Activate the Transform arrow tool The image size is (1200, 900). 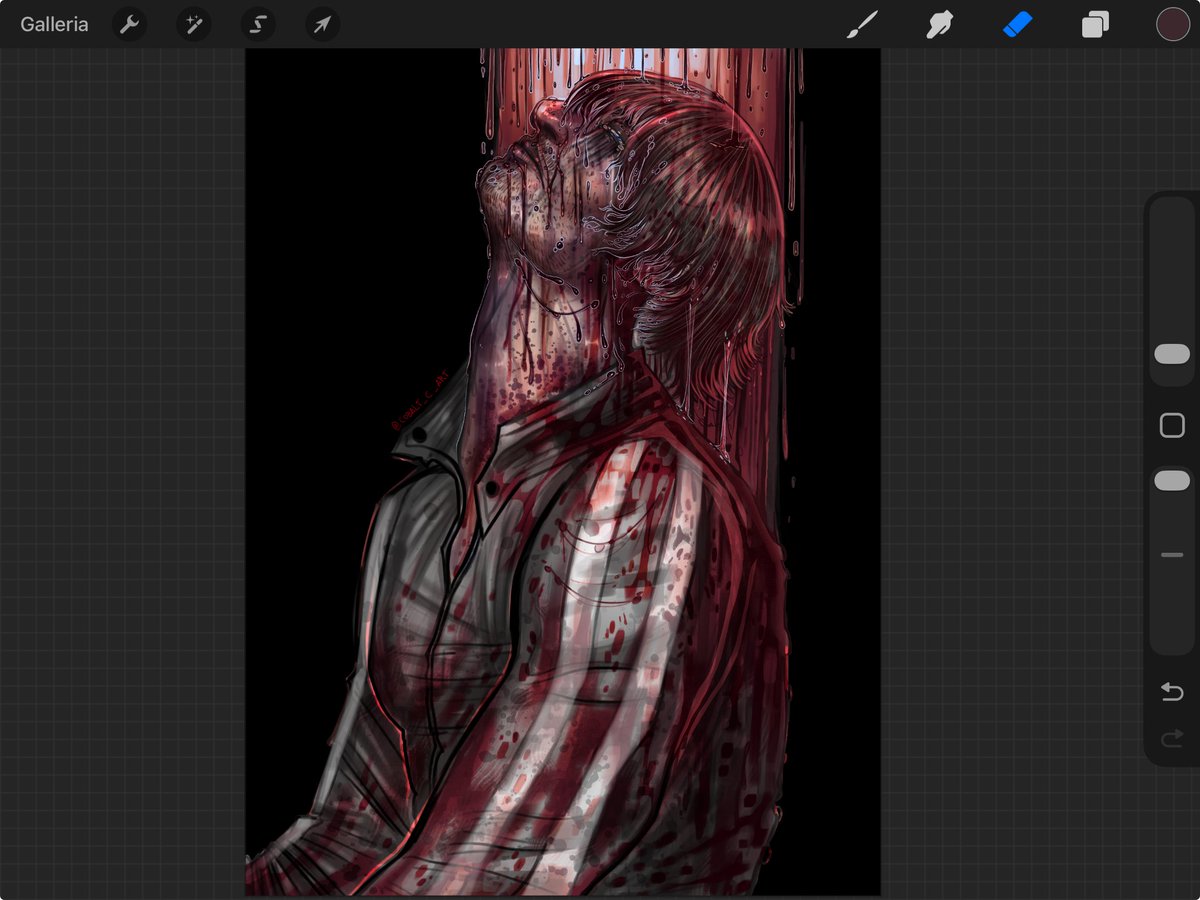click(322, 24)
